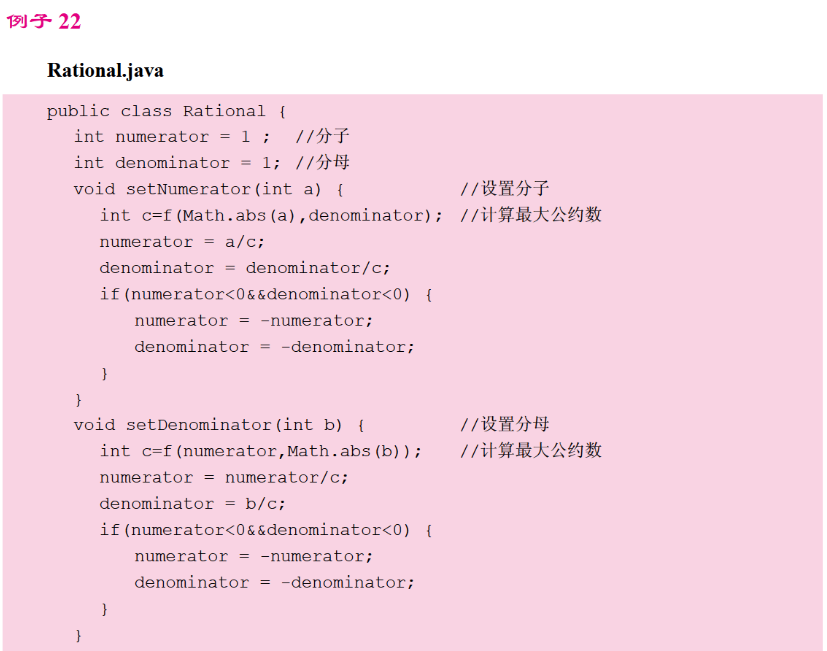This screenshot has height=651, width=827.
Task: Click the "numerator = numerator/c;" statement
Action: [224, 477]
